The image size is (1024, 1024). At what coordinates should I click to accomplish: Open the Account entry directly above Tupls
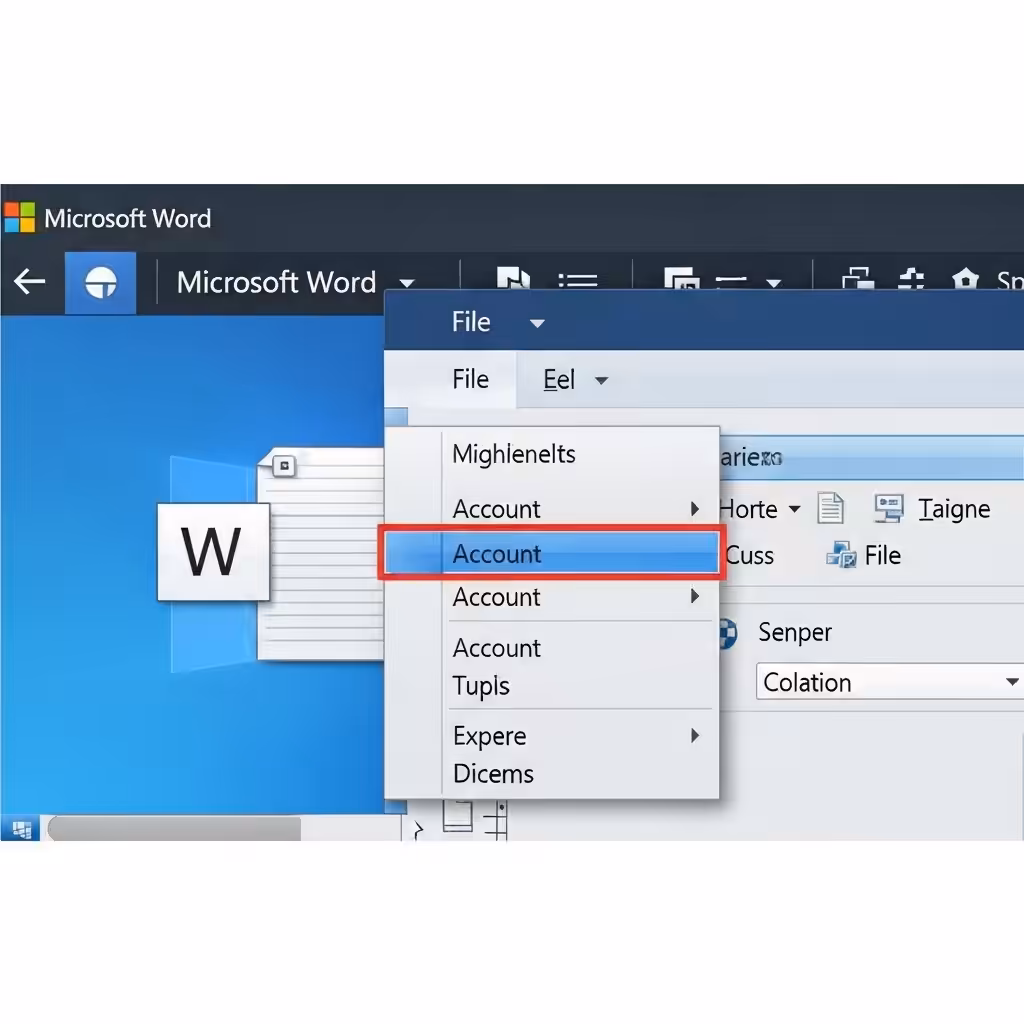pyautogui.click(x=497, y=648)
